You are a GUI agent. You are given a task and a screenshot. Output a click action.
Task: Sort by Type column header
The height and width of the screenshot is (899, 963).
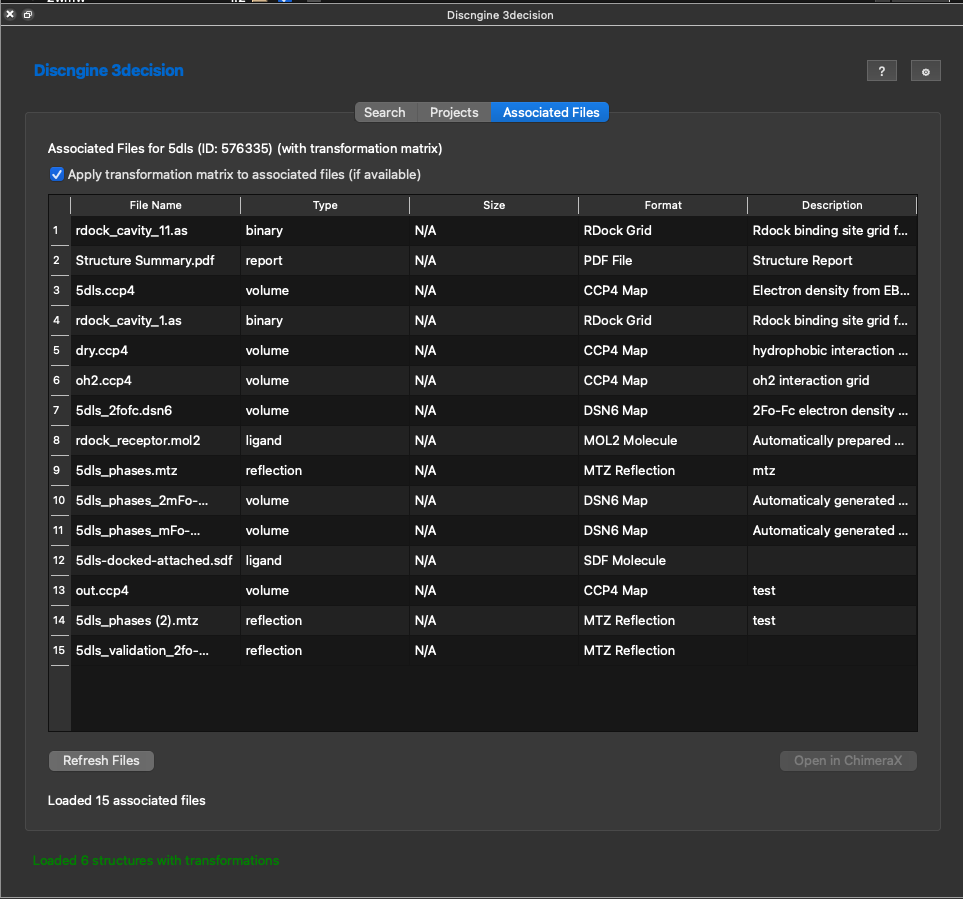click(325, 205)
